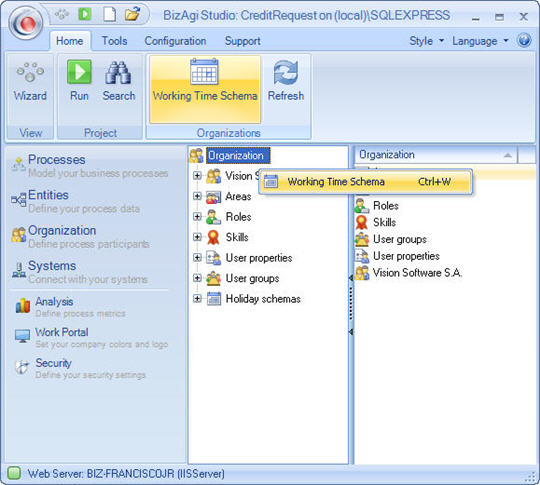The height and width of the screenshot is (485, 540).
Task: Switch to the Tools ribbon tab
Action: (114, 41)
